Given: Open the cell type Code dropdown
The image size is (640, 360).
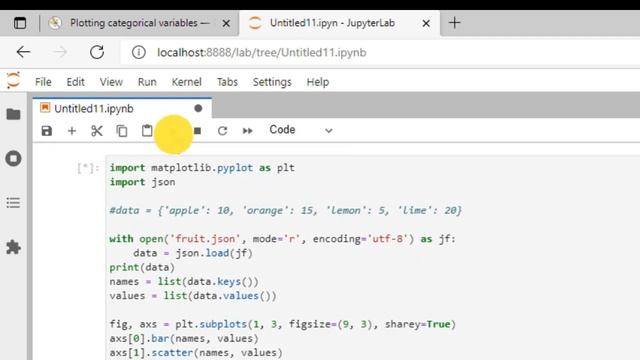Looking at the screenshot, I should [301, 130].
